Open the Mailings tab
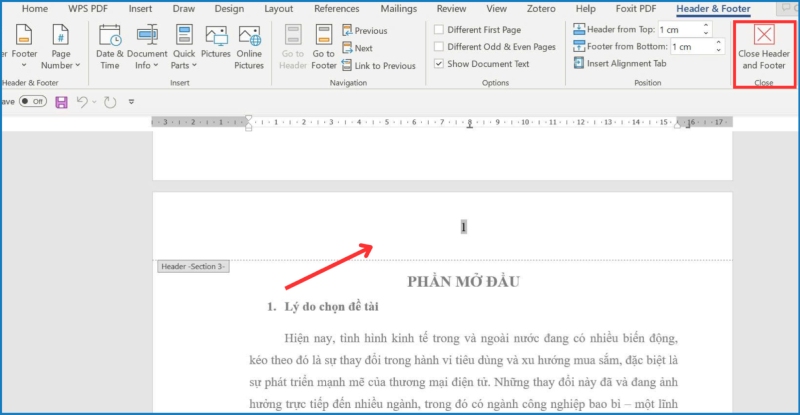800x415 pixels. [398, 9]
